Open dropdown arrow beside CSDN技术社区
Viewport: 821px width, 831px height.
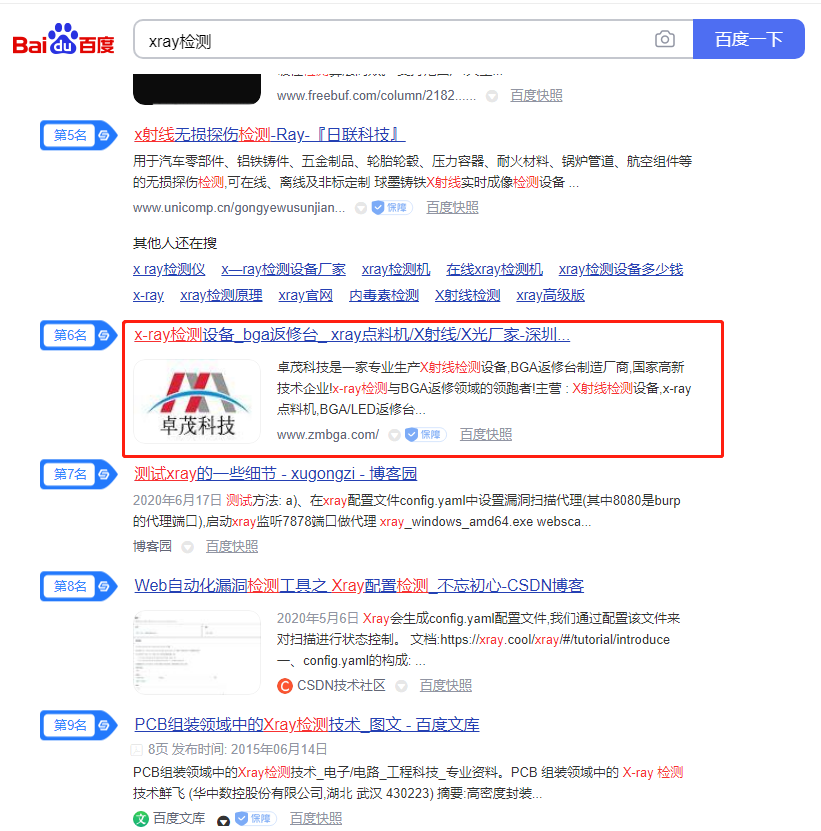coord(401,686)
